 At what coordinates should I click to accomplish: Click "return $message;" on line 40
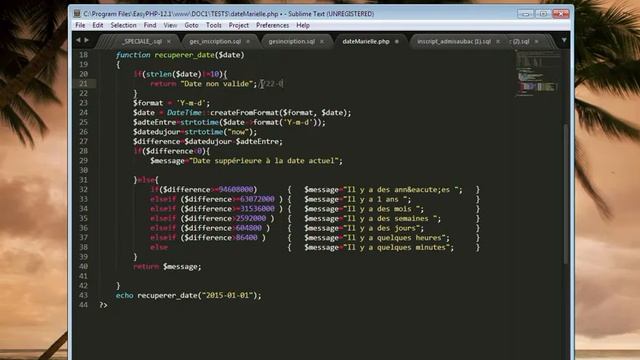(167, 266)
